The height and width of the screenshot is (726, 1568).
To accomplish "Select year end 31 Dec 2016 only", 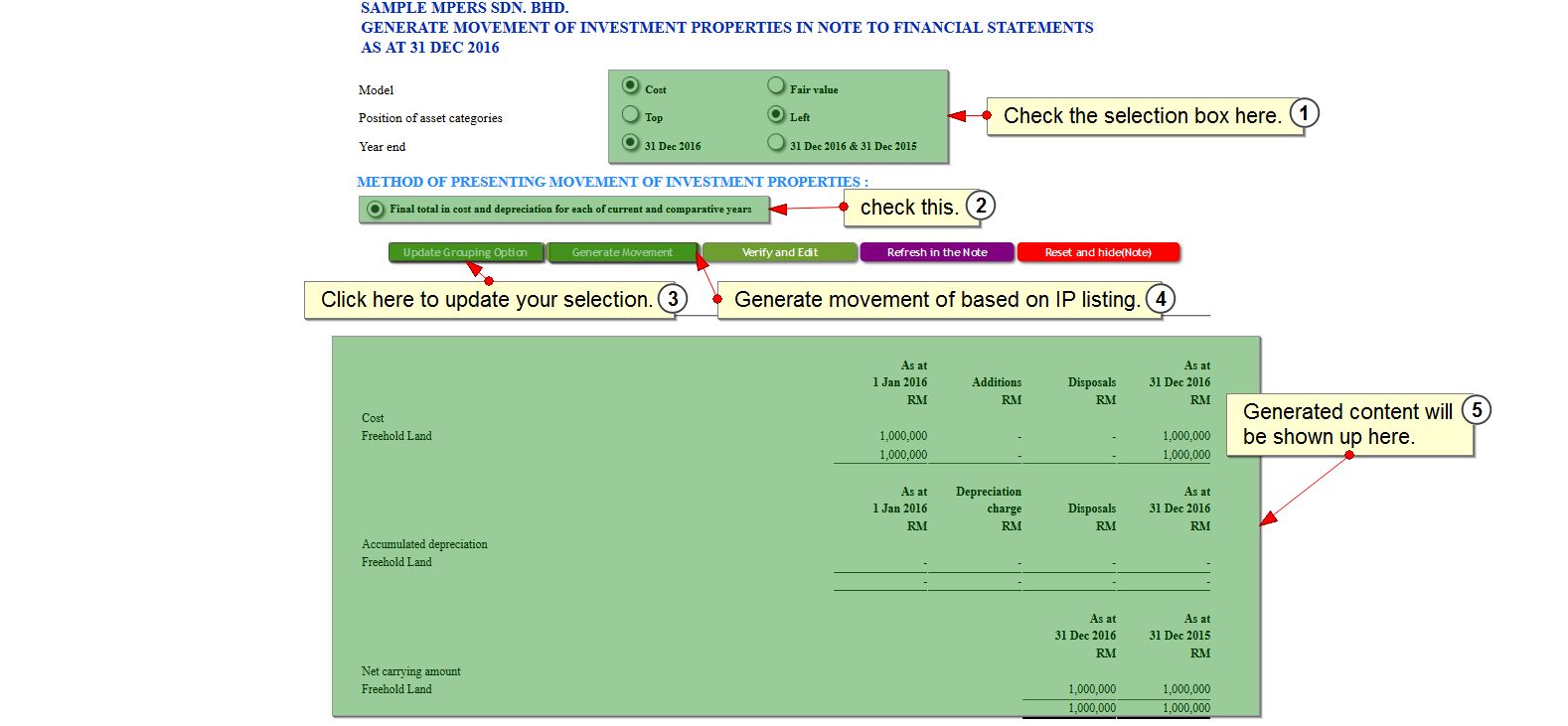I will [x=631, y=143].
